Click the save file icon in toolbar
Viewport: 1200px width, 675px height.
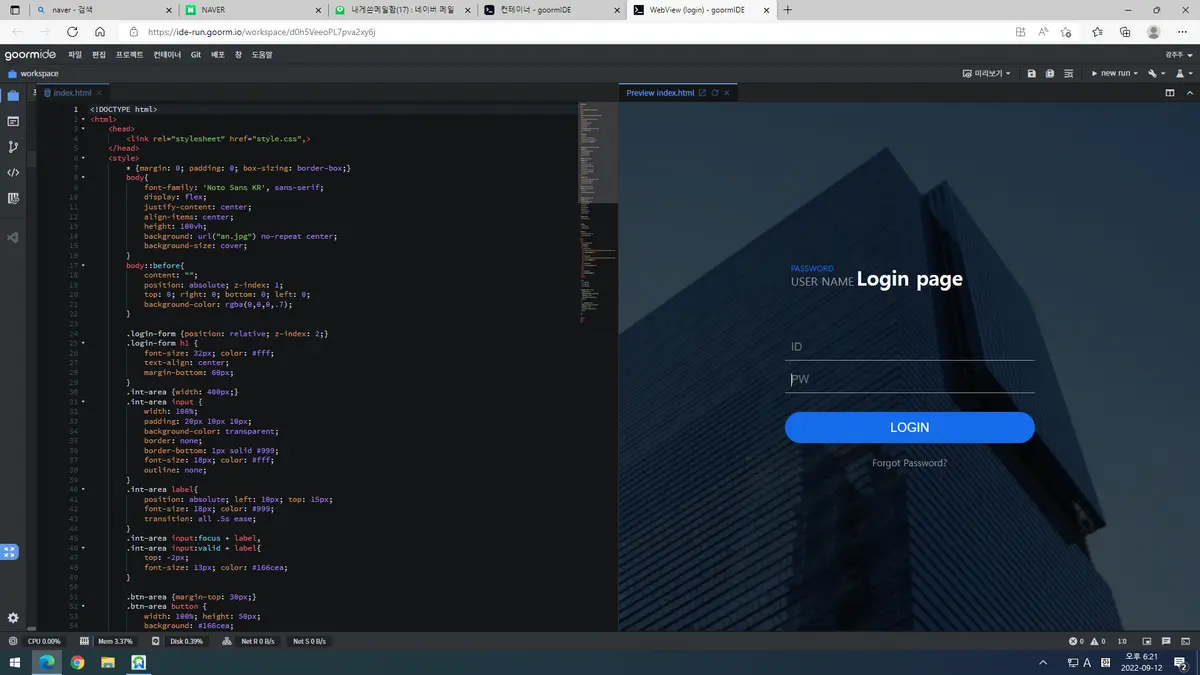tap(1031, 73)
